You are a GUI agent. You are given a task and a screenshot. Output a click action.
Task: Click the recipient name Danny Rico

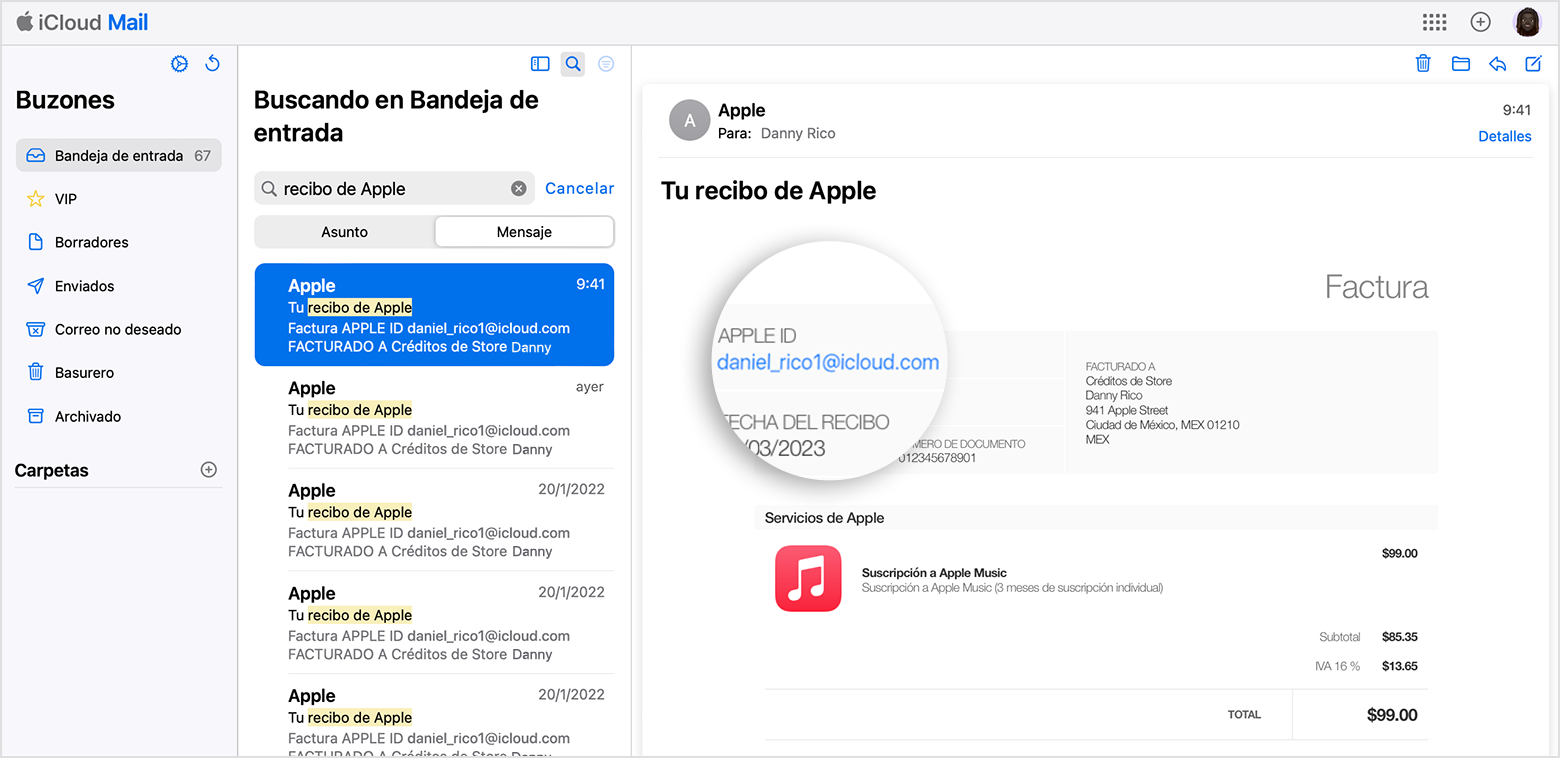coord(798,133)
